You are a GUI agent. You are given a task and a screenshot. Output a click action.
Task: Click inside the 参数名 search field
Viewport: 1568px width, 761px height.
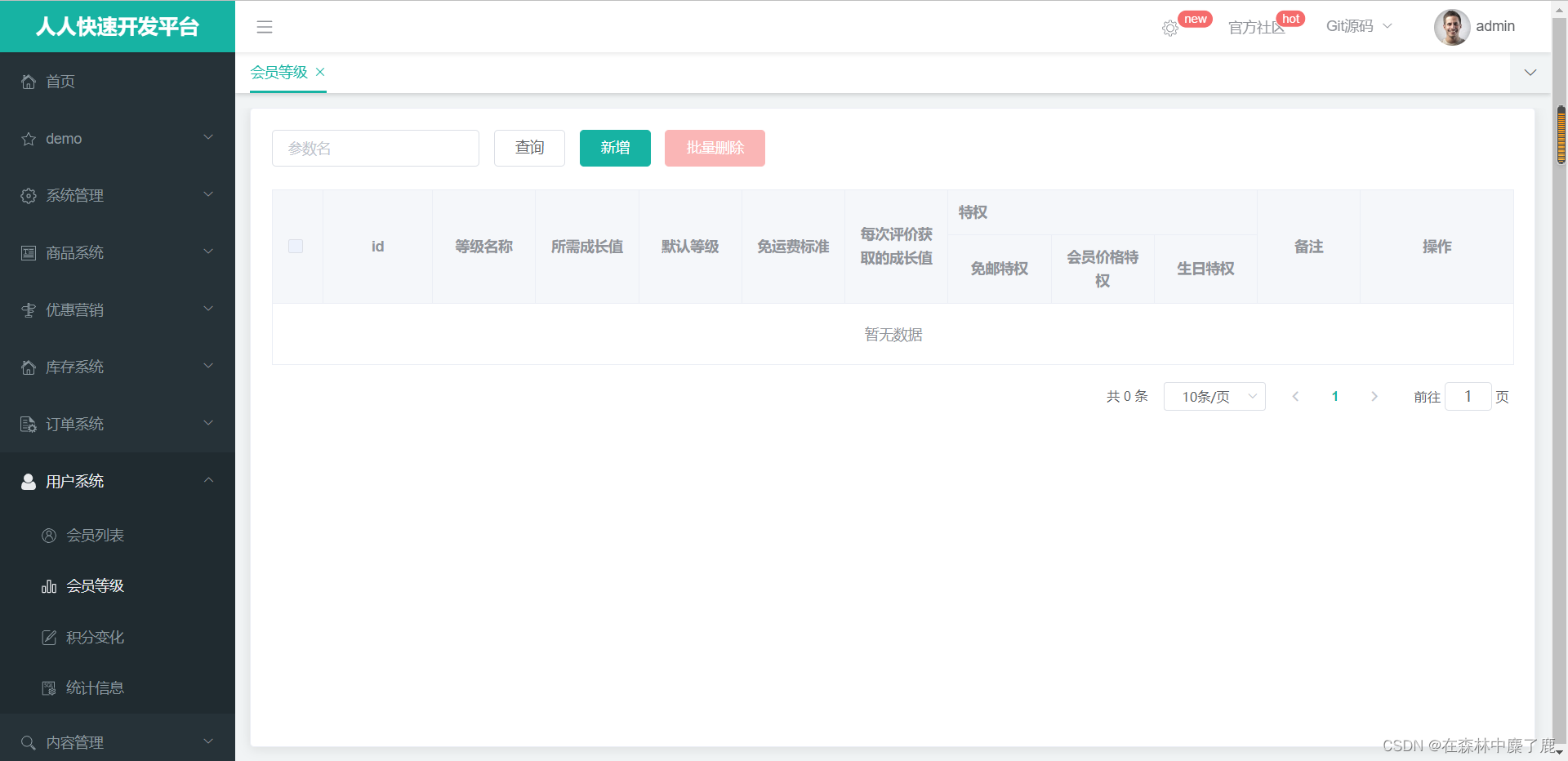(x=375, y=148)
